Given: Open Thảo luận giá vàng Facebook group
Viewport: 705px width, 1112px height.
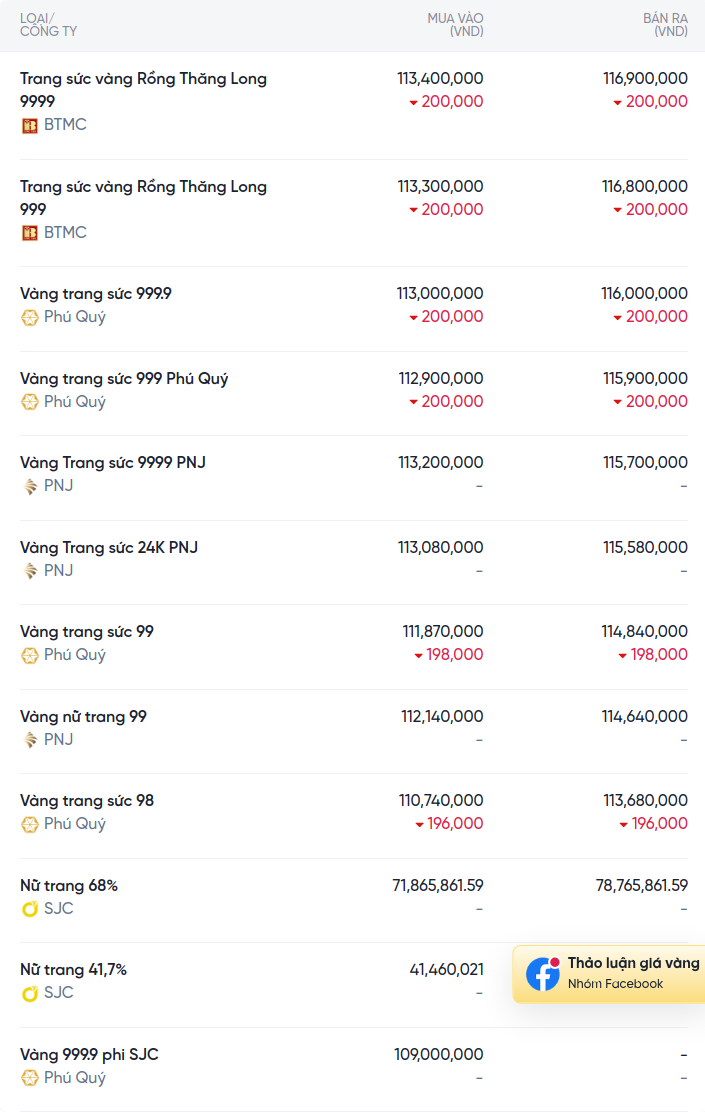Looking at the screenshot, I should (x=609, y=974).
